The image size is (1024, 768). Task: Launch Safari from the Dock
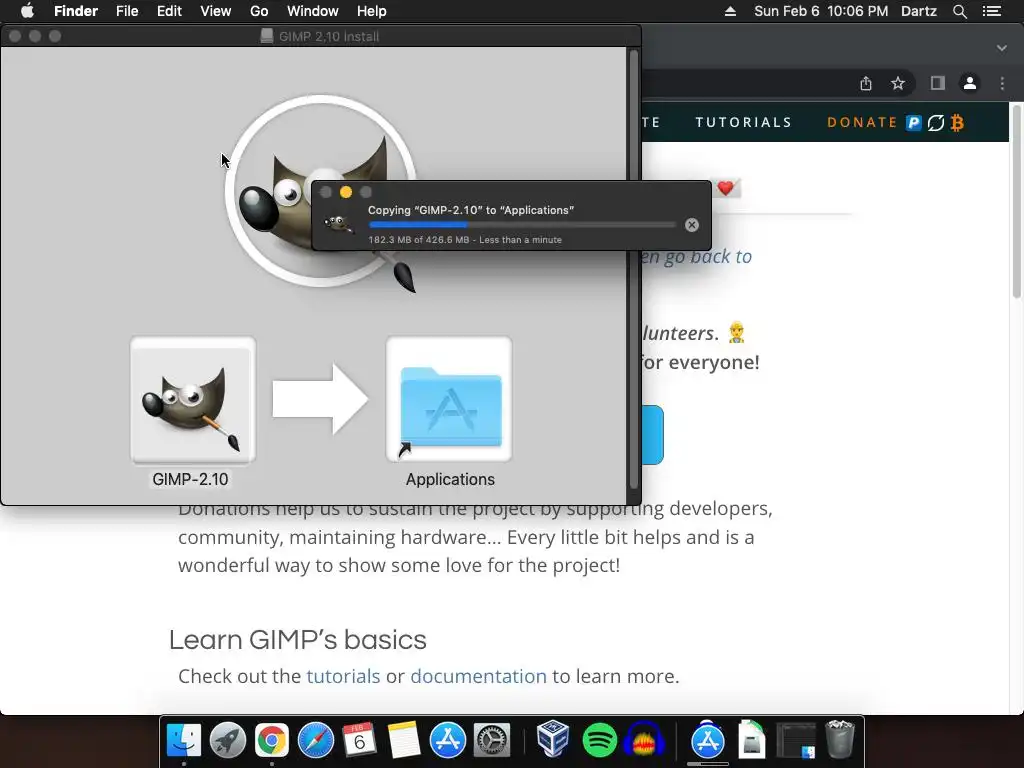(x=315, y=740)
